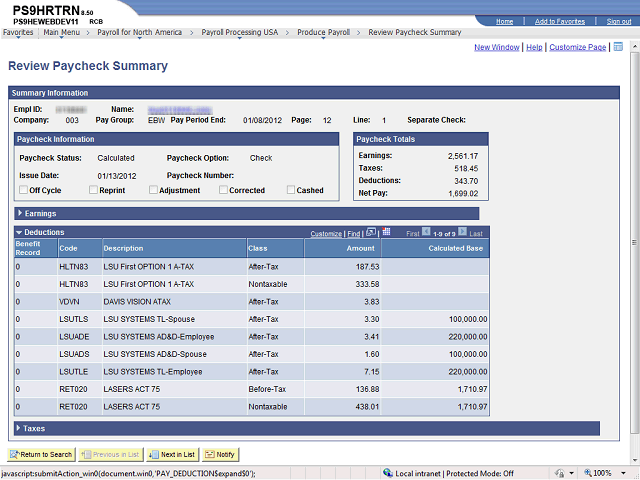Open the Favorites menu
The image size is (640, 480).
18,32
